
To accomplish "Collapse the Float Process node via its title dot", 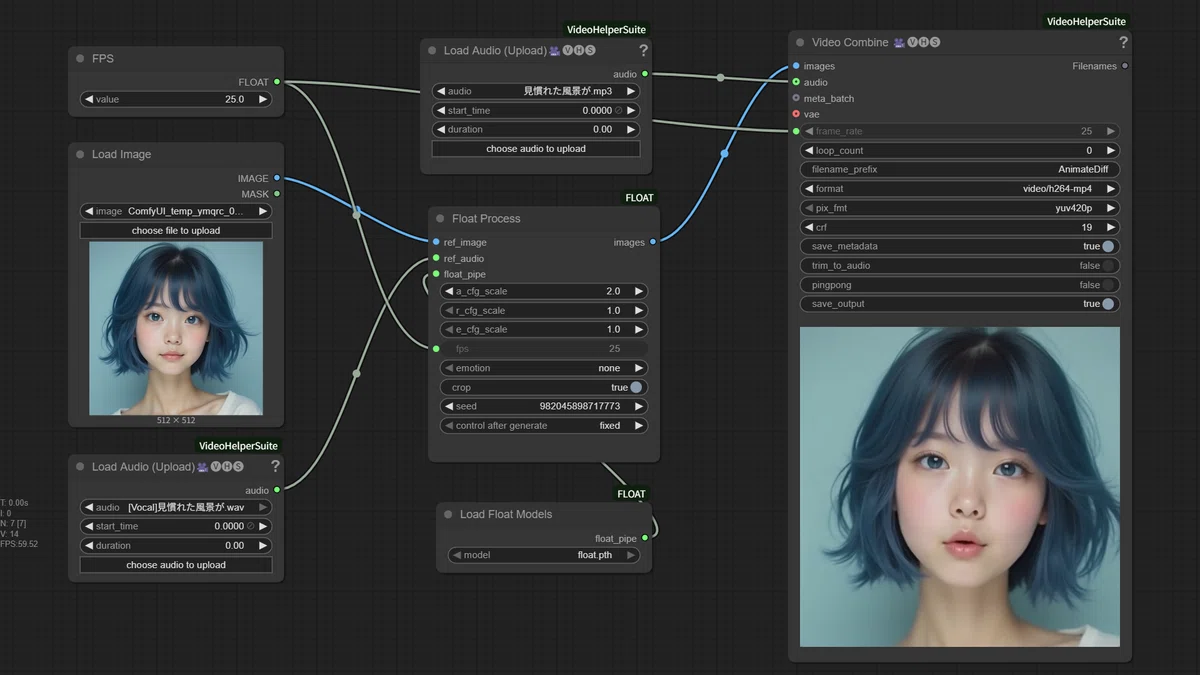I will (x=440, y=219).
